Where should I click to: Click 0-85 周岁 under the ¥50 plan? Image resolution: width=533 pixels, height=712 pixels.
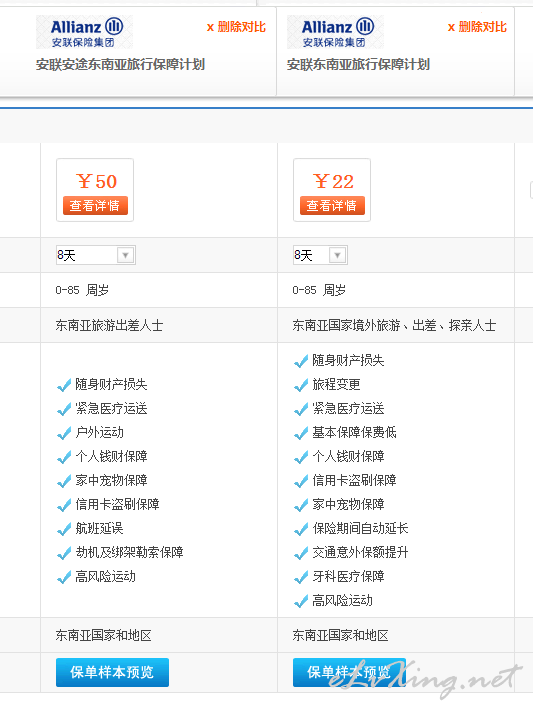tap(82, 290)
